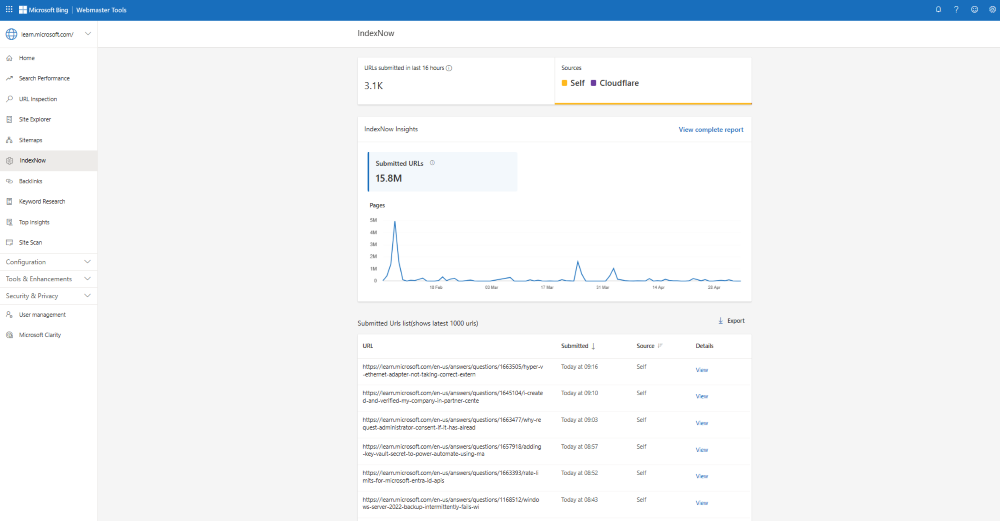Image resolution: width=1000 pixels, height=521 pixels.
Task: Click the purple Cloudflare source swatch
Action: [594, 82]
